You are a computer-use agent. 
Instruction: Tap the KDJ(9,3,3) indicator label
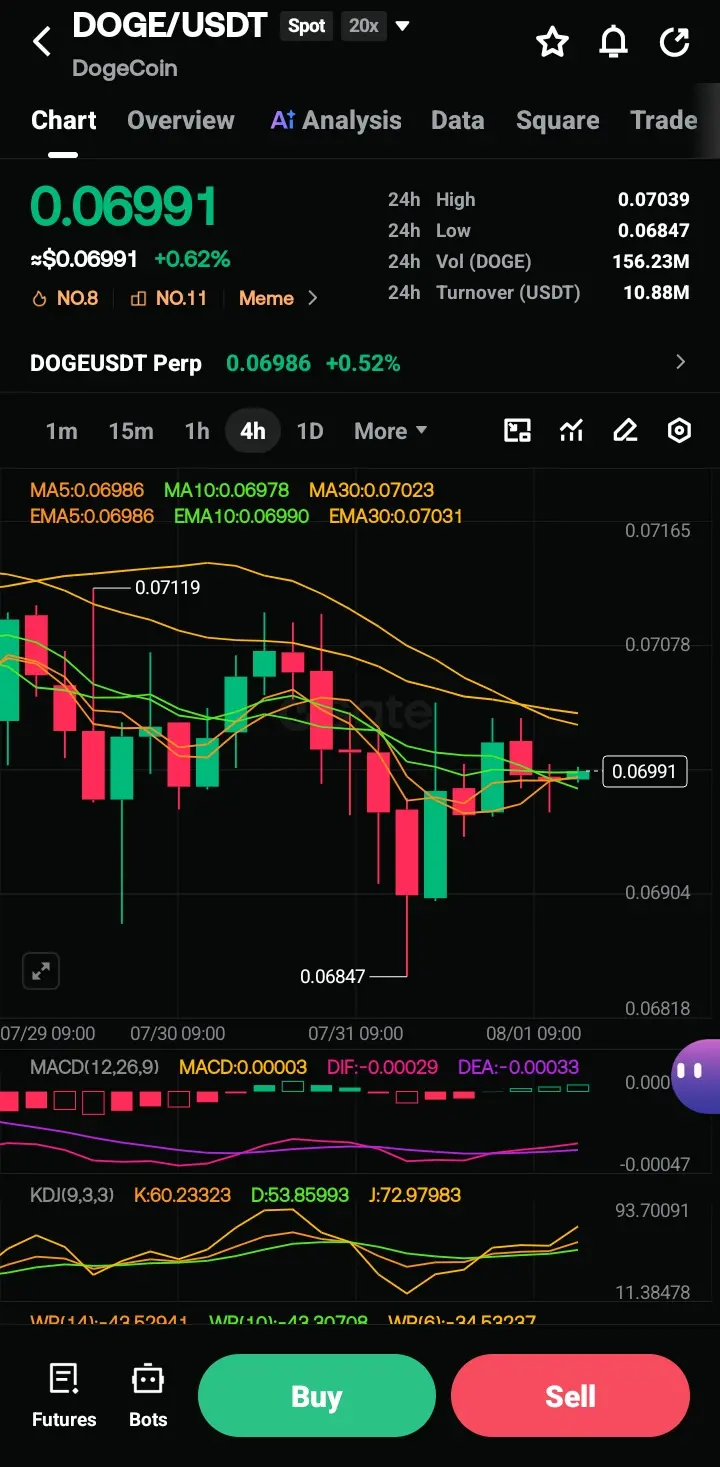point(72,1195)
